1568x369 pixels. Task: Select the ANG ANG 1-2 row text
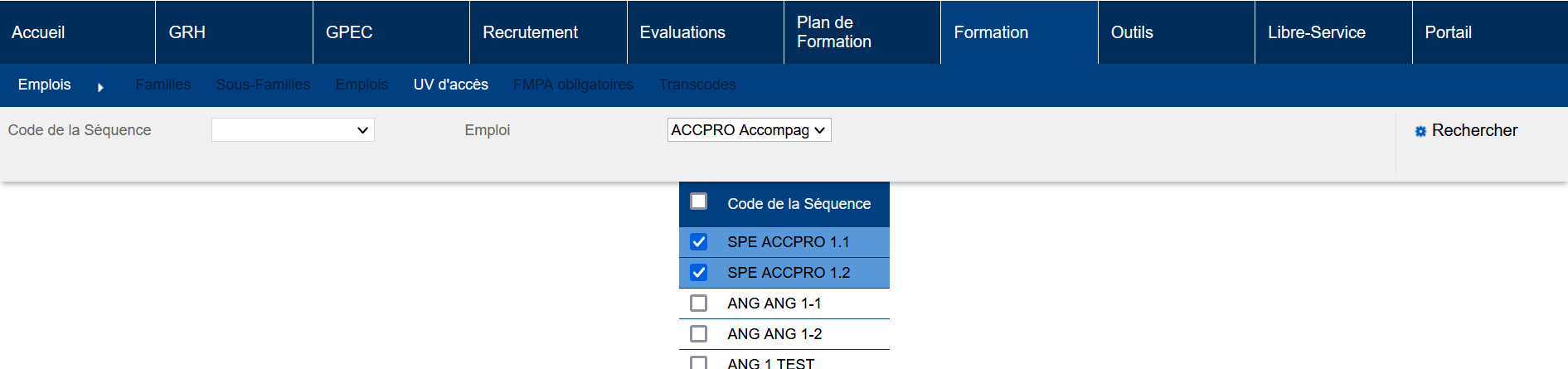(774, 334)
